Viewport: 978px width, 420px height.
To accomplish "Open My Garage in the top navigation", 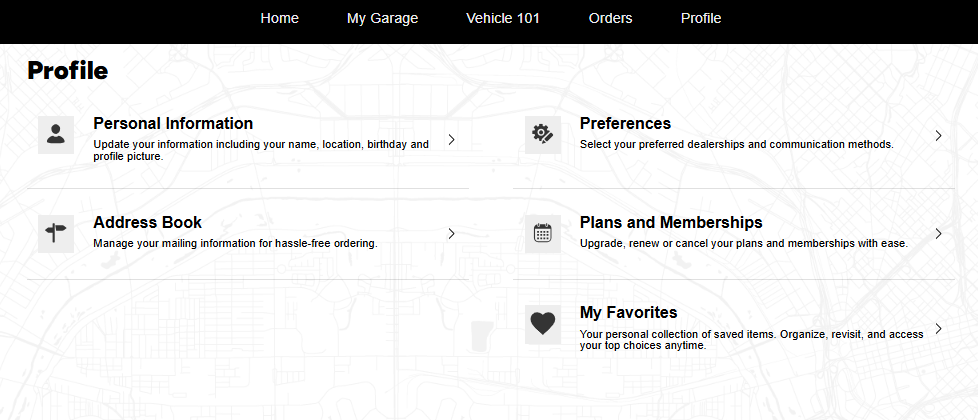I will (x=382, y=19).
